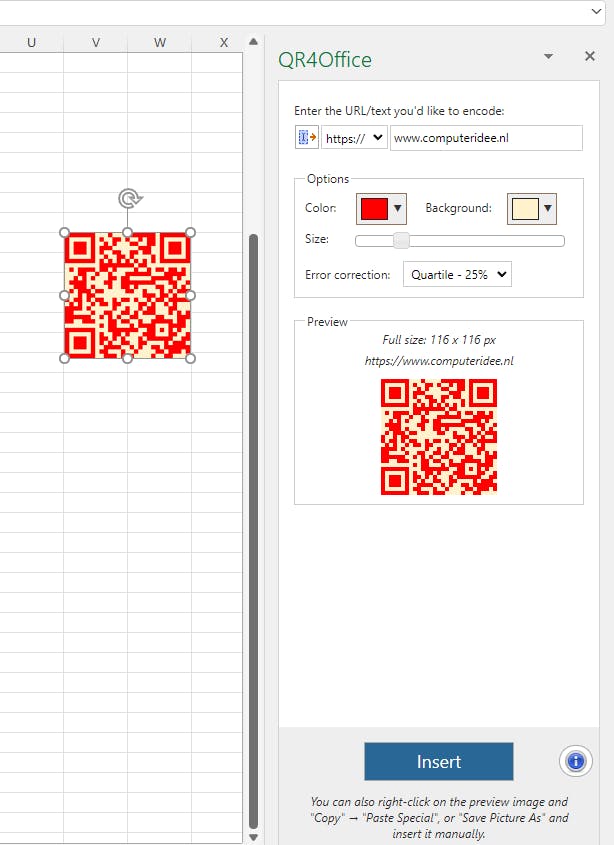
Task: Click the vertical scrollbar up arrow
Action: pos(253,41)
